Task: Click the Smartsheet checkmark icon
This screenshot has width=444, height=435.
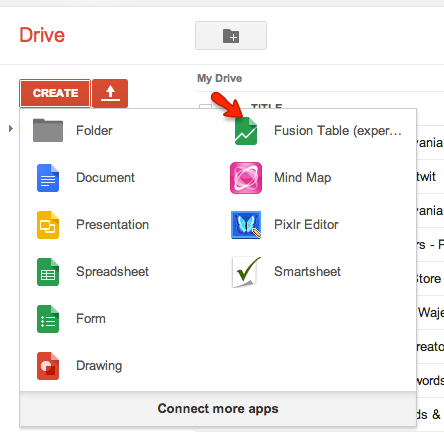Action: [246, 272]
